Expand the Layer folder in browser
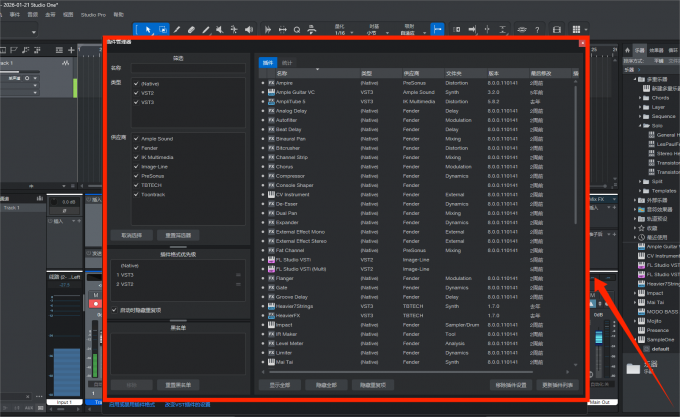 click(x=640, y=107)
